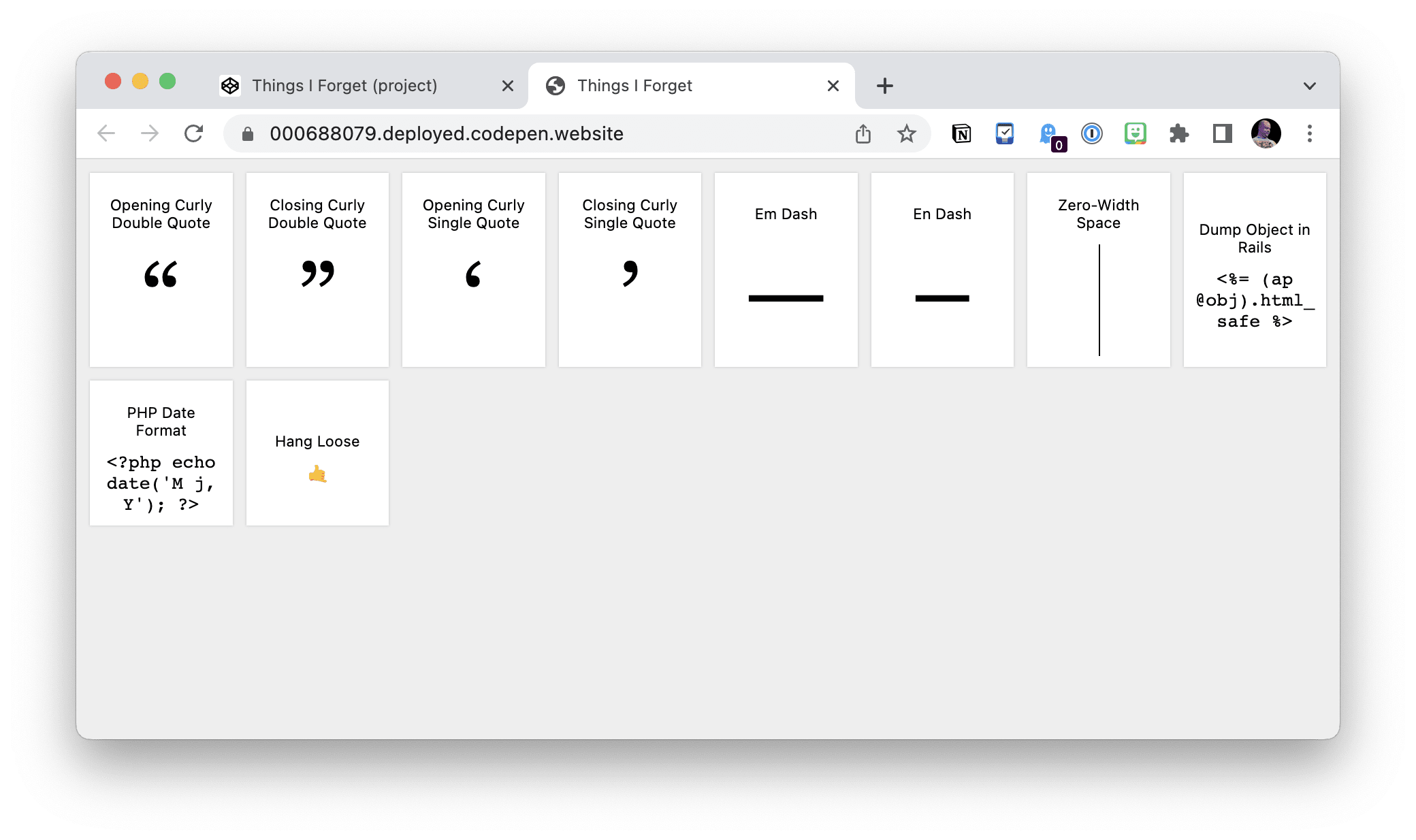Viewport: 1416px width, 840px height.
Task: Go forward with the forward arrow
Action: point(150,133)
